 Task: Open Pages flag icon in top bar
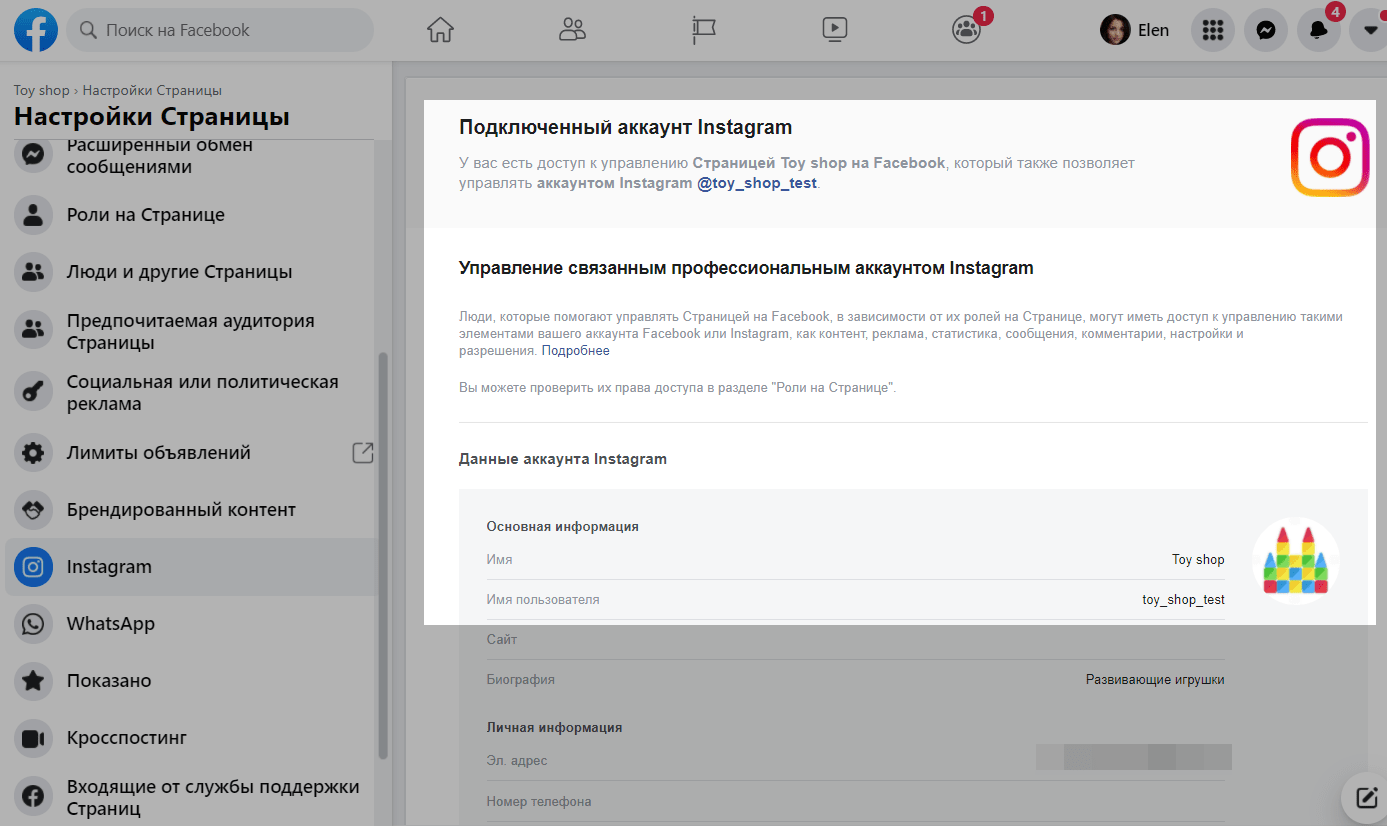[x=704, y=30]
